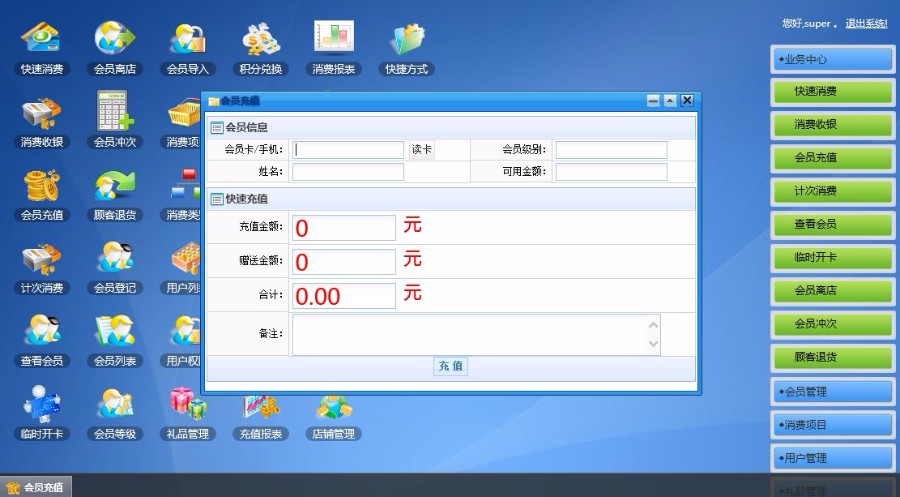
Task: Expand the 消费项目 sidebar section
Action: [832, 425]
